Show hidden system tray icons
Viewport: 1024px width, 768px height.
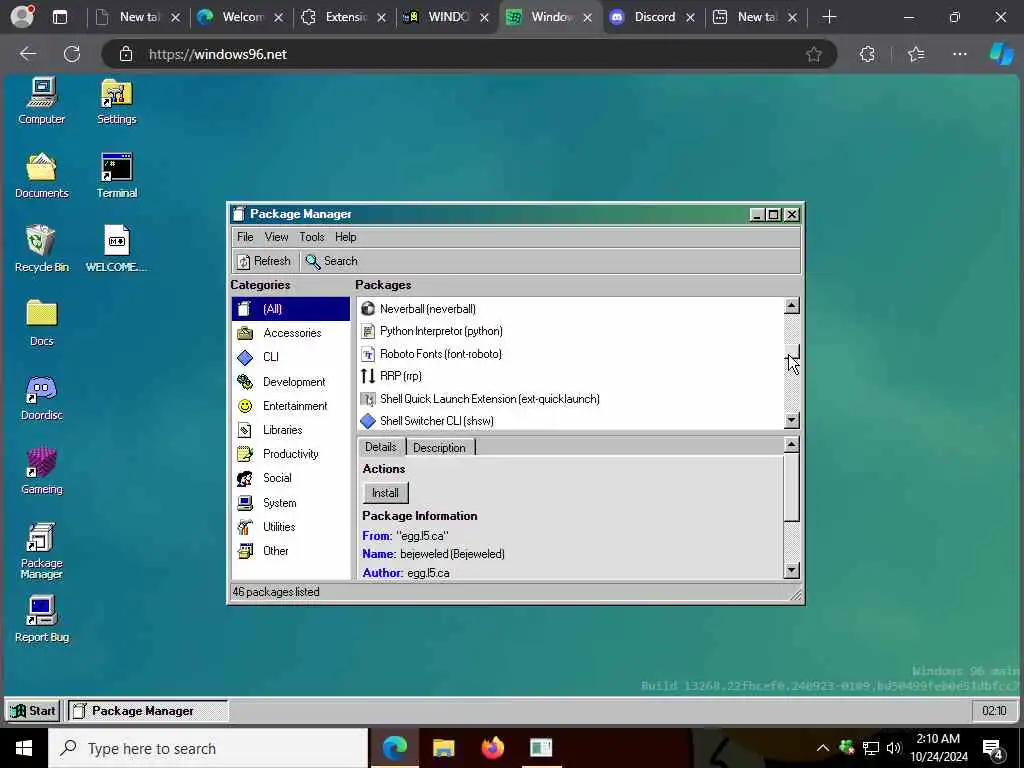click(823, 748)
